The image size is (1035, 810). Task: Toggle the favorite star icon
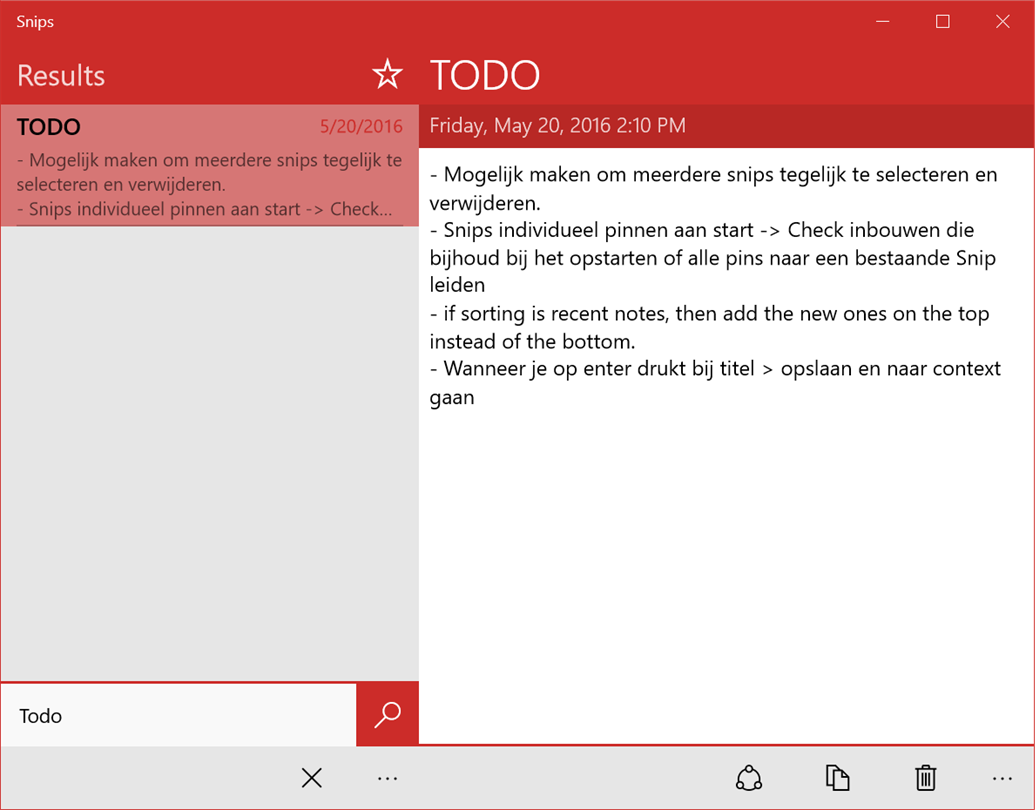click(387, 74)
